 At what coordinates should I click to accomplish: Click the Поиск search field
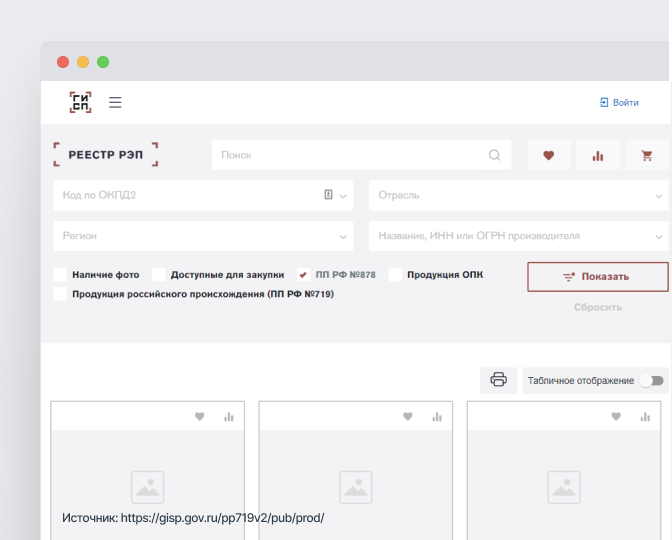point(350,155)
